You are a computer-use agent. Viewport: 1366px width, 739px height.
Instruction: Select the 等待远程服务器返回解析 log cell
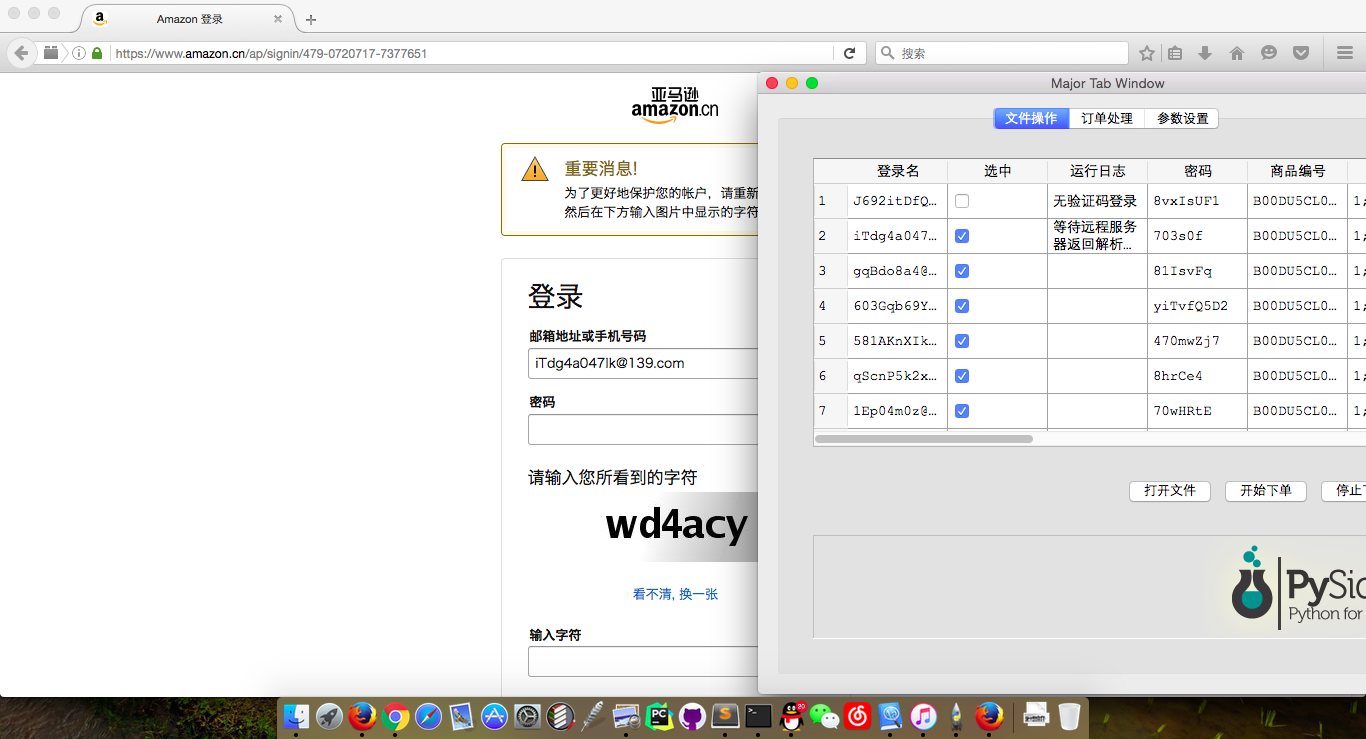click(x=1098, y=236)
